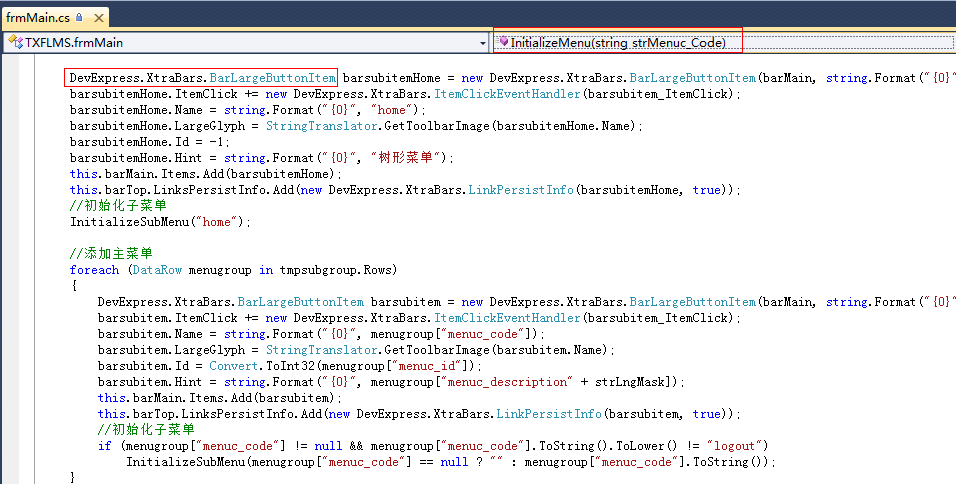
Task: Click the strLngMask variable
Action: coord(630,382)
